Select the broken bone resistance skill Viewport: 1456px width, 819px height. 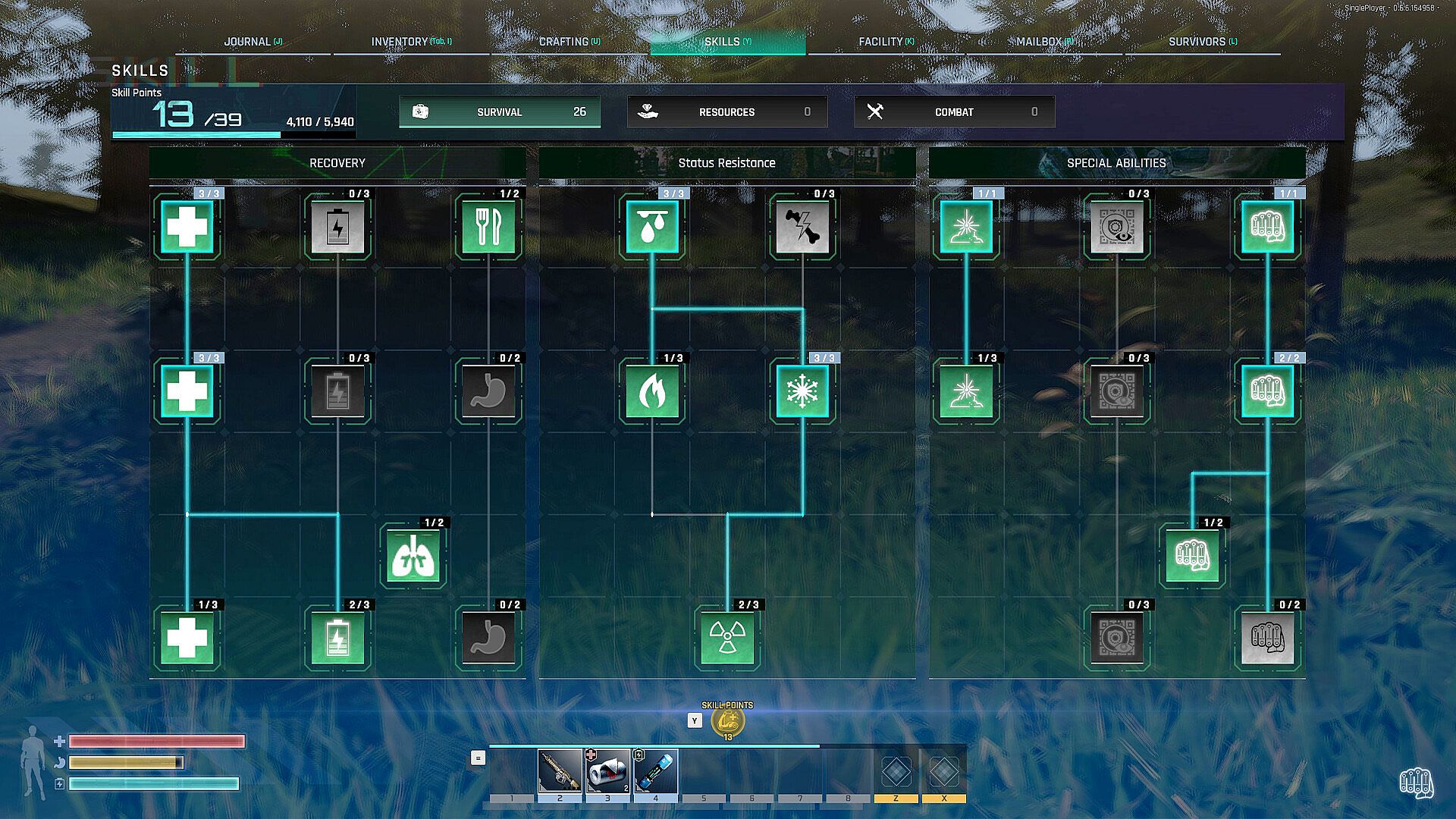(802, 227)
